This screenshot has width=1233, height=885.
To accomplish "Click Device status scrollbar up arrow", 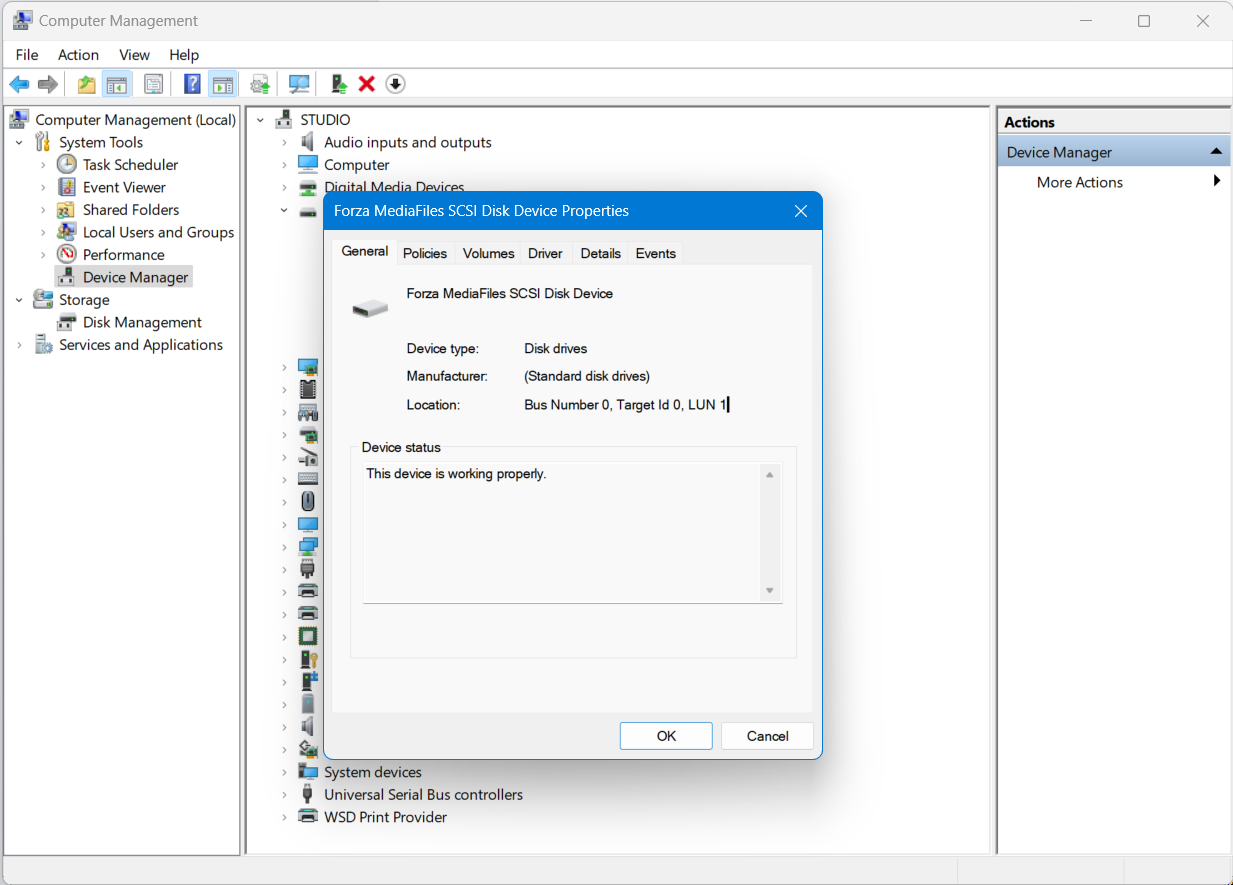I will point(769,475).
